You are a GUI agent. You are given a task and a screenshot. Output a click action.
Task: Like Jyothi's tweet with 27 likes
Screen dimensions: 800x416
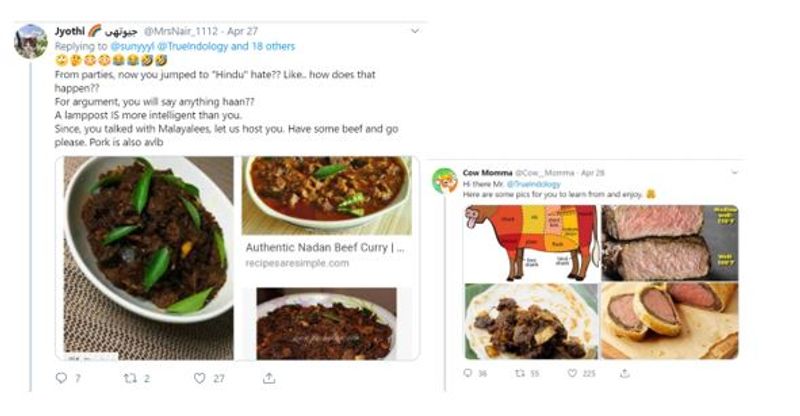[x=200, y=378]
